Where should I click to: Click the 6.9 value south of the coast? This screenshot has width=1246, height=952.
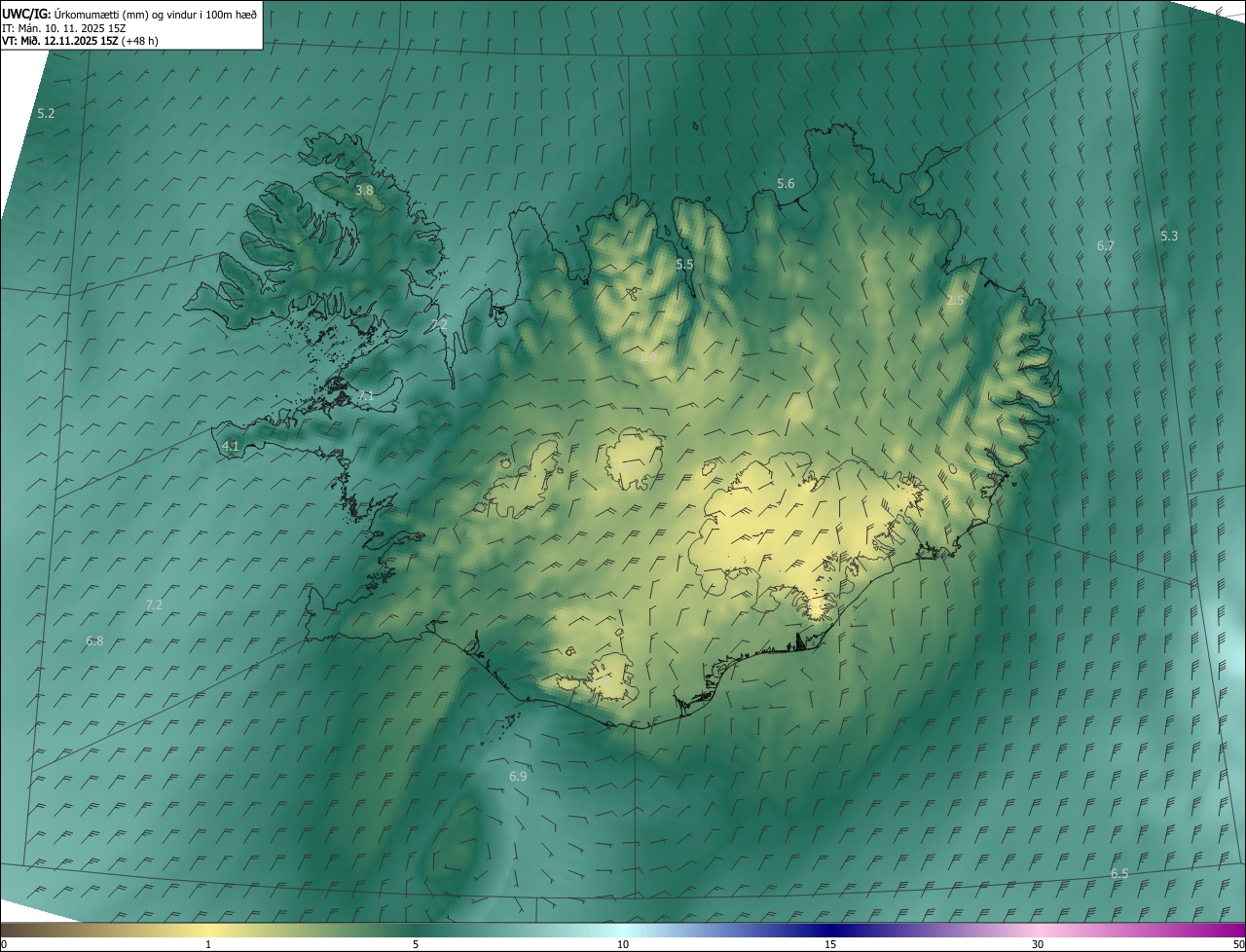point(518,777)
